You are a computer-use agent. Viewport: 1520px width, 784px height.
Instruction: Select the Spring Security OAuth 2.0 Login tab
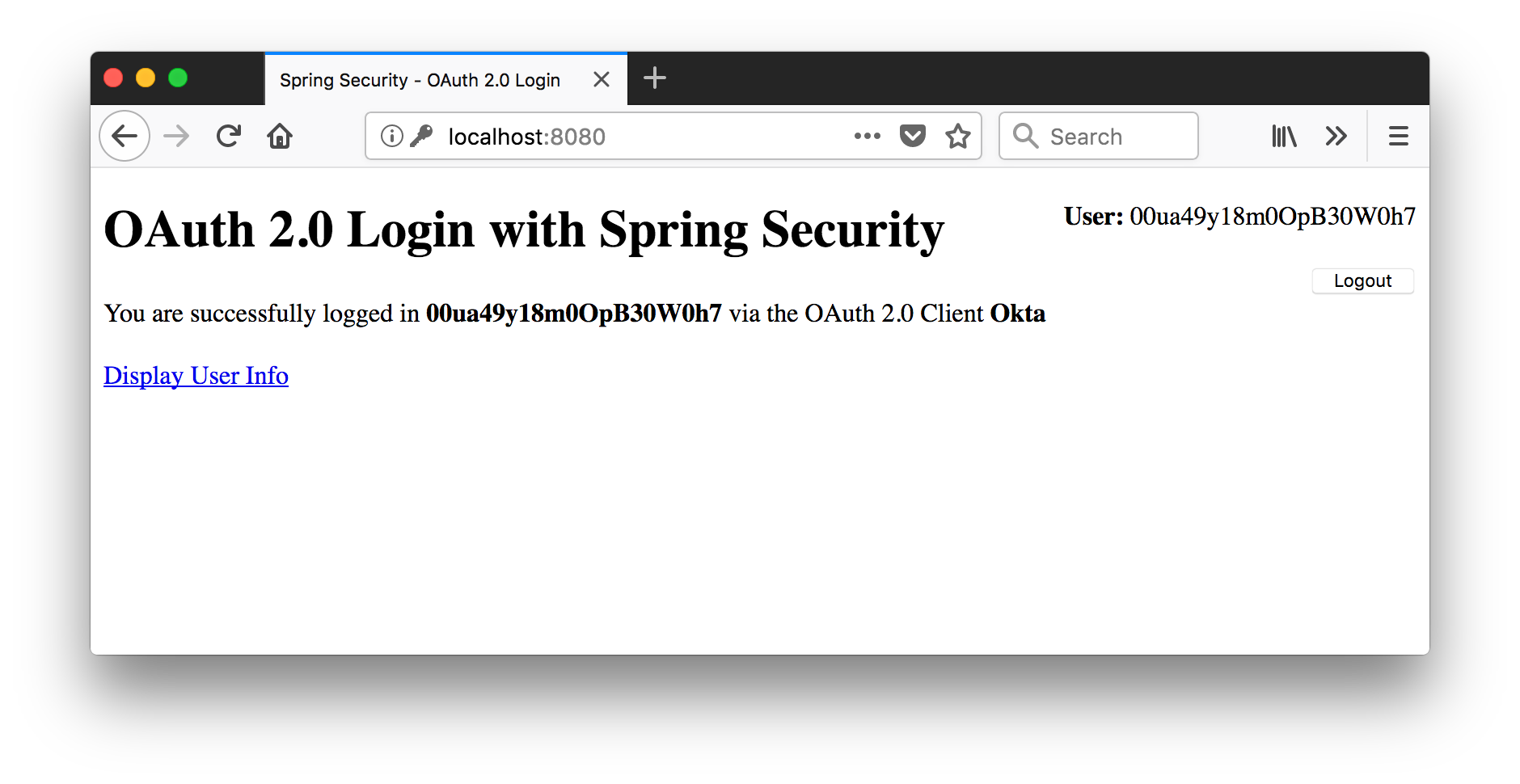[420, 80]
